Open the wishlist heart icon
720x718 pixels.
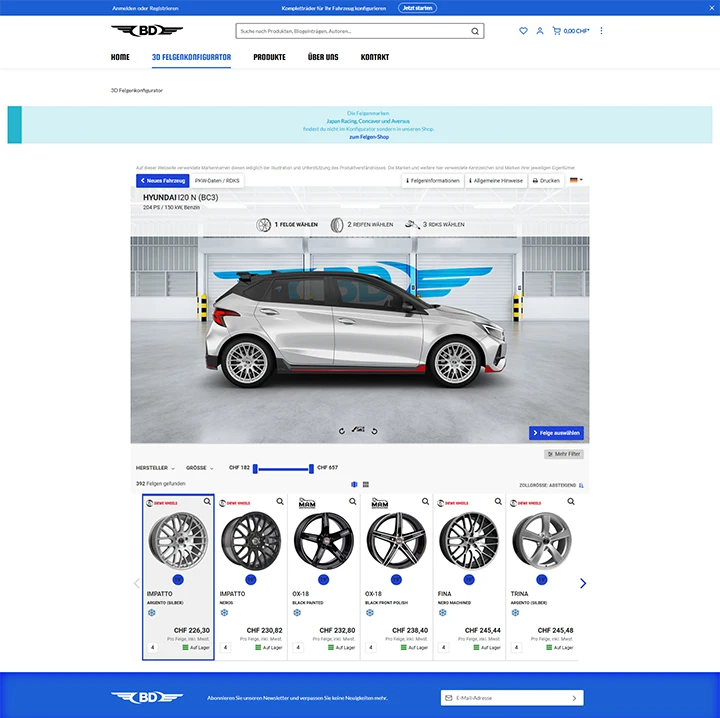tap(523, 31)
